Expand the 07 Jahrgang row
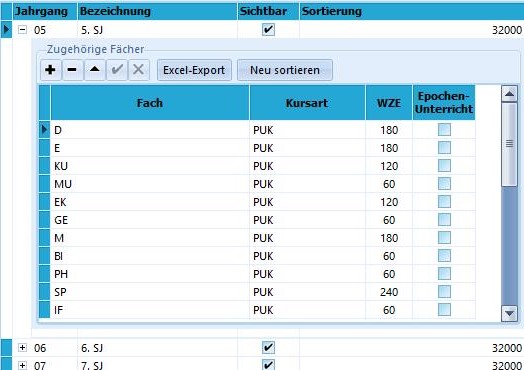Screen dimensions: 524x370 point(22,365)
